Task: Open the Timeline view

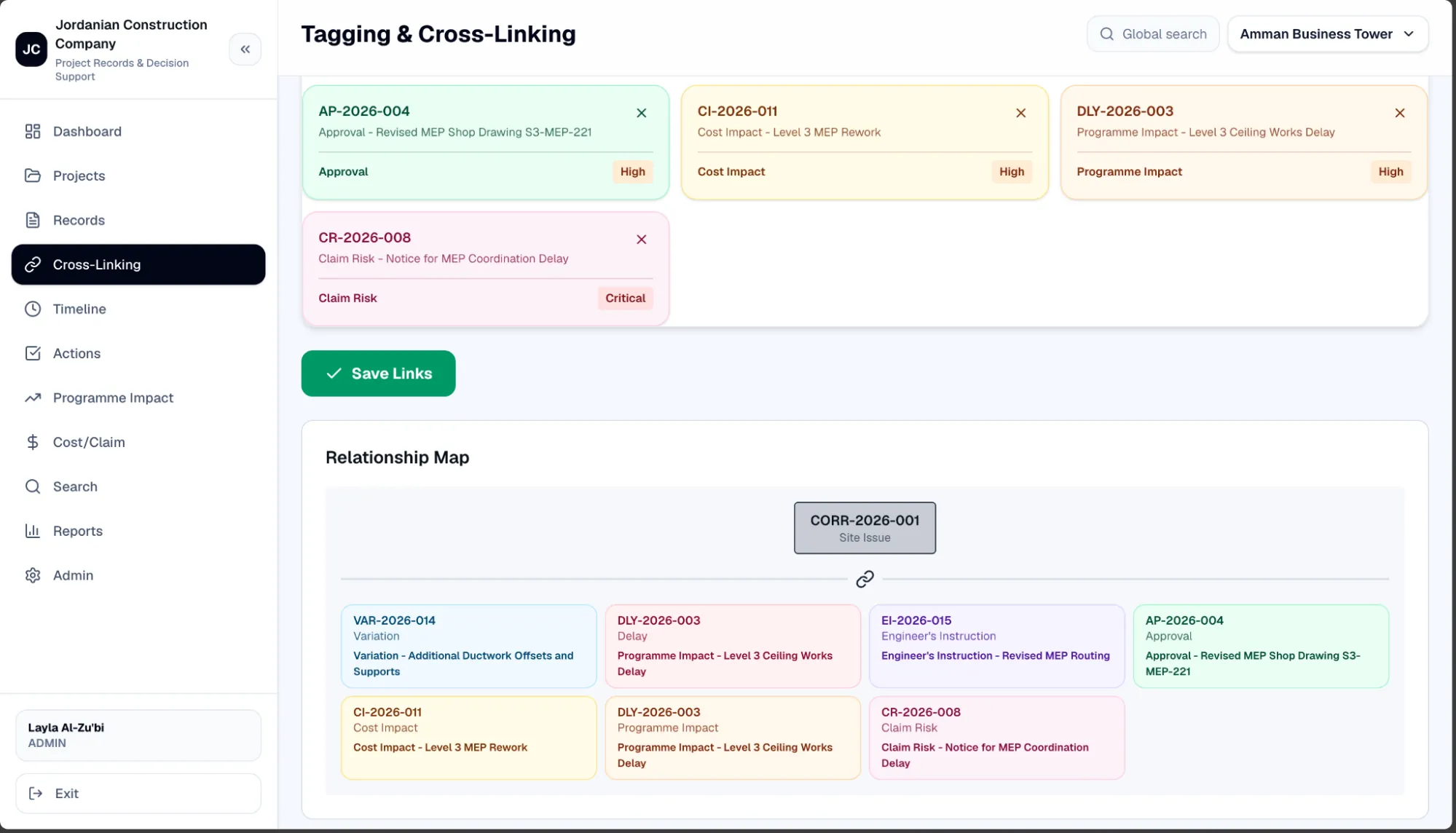Action: 138,309
